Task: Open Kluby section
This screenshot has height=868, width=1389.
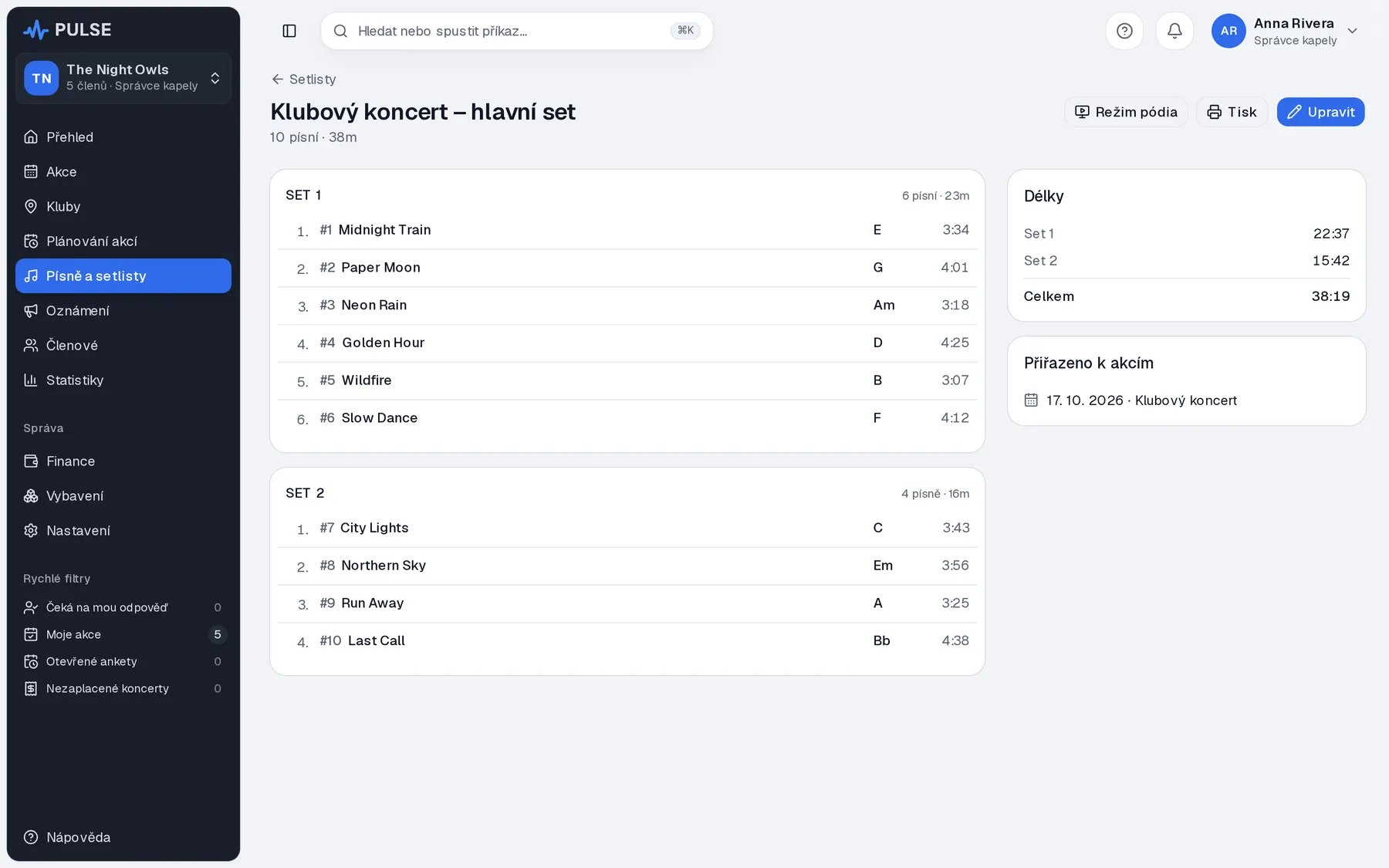Action: click(123, 206)
